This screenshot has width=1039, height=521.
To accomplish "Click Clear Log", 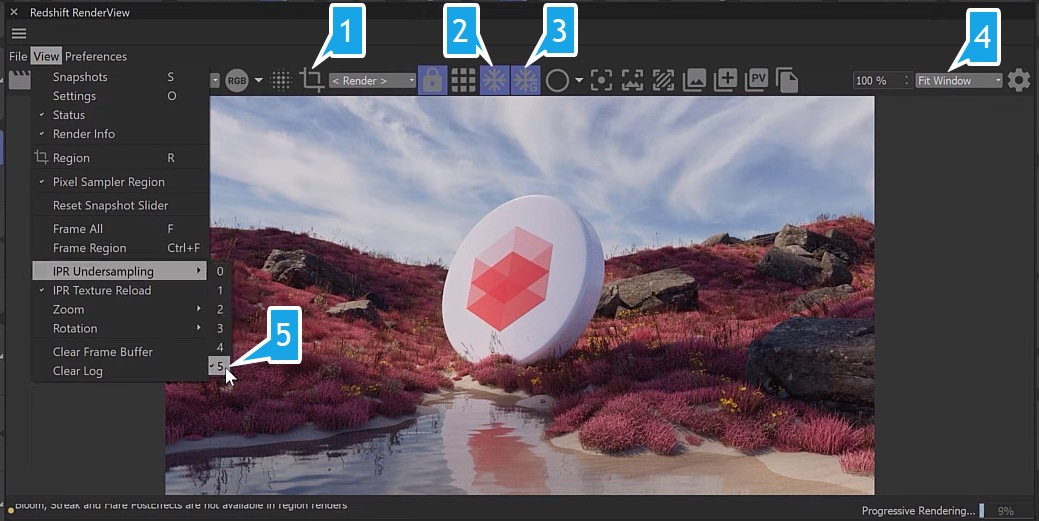I will pos(120,371).
